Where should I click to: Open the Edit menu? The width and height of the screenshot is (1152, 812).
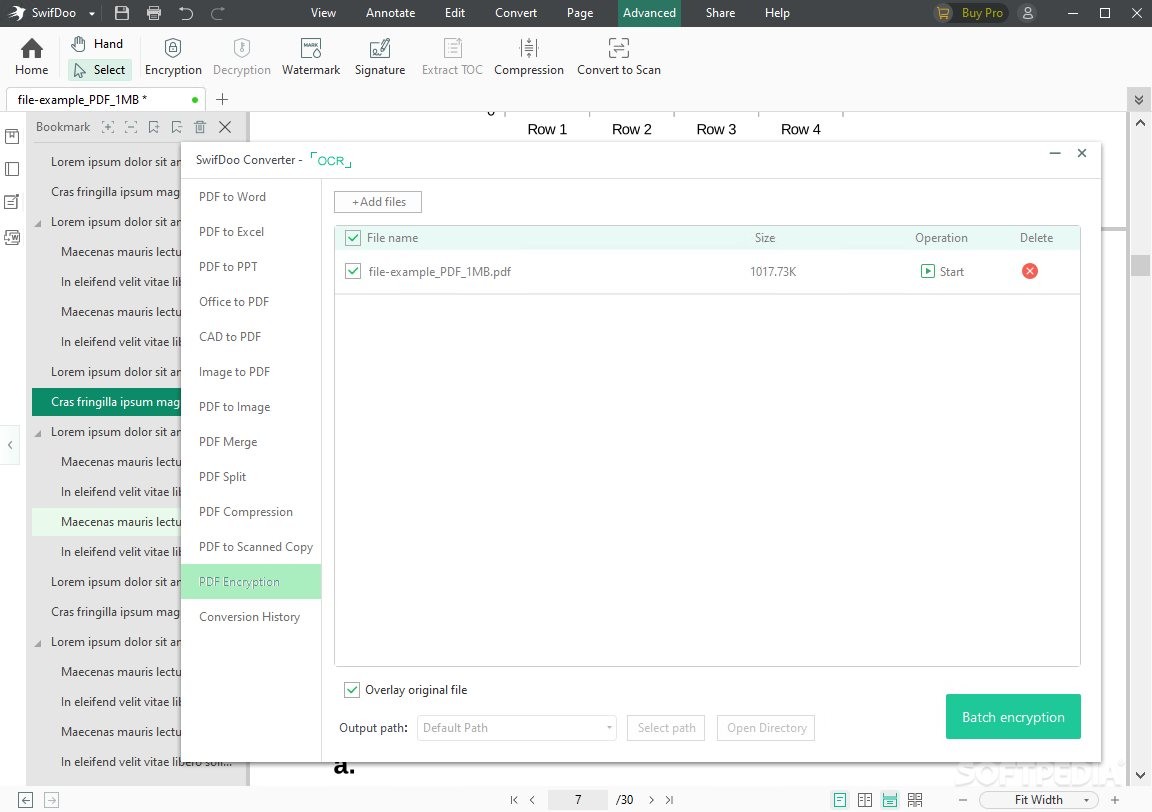click(x=455, y=13)
